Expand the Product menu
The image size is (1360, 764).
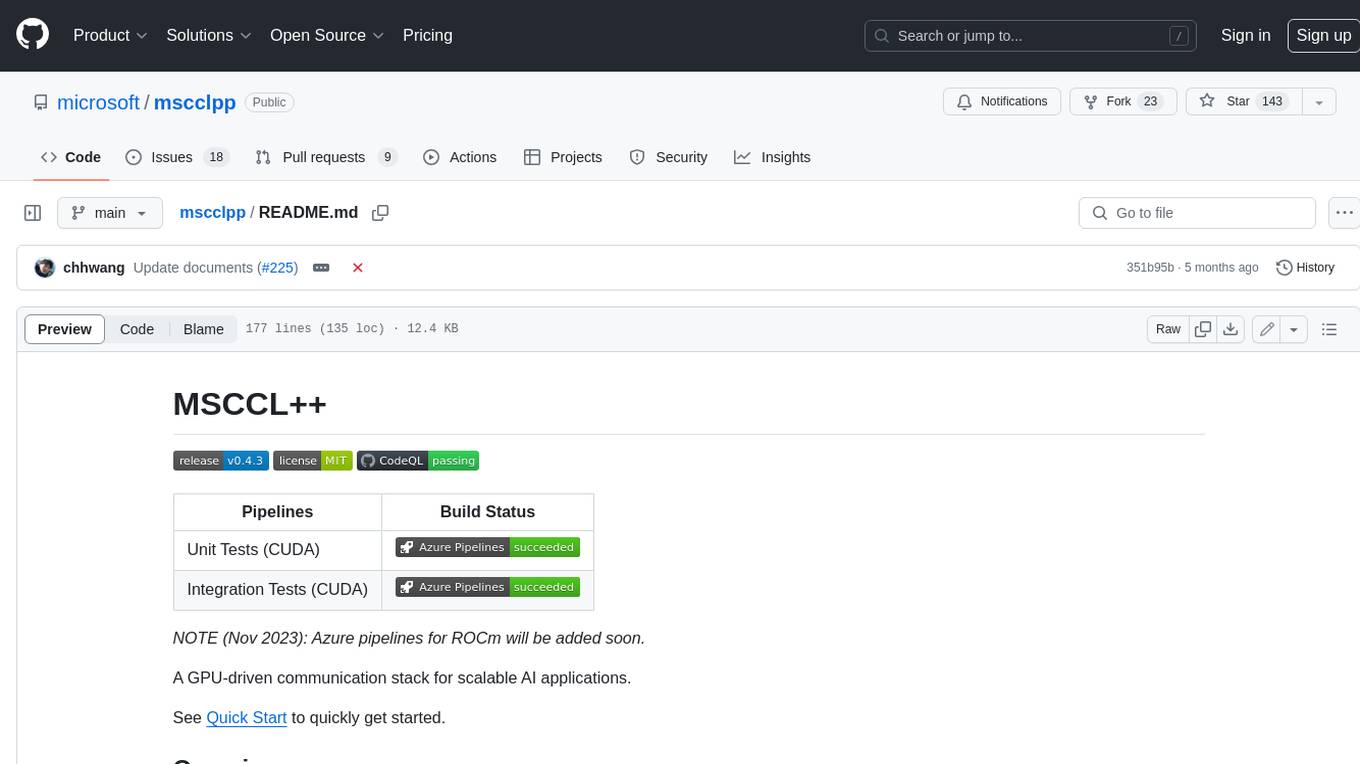(110, 35)
